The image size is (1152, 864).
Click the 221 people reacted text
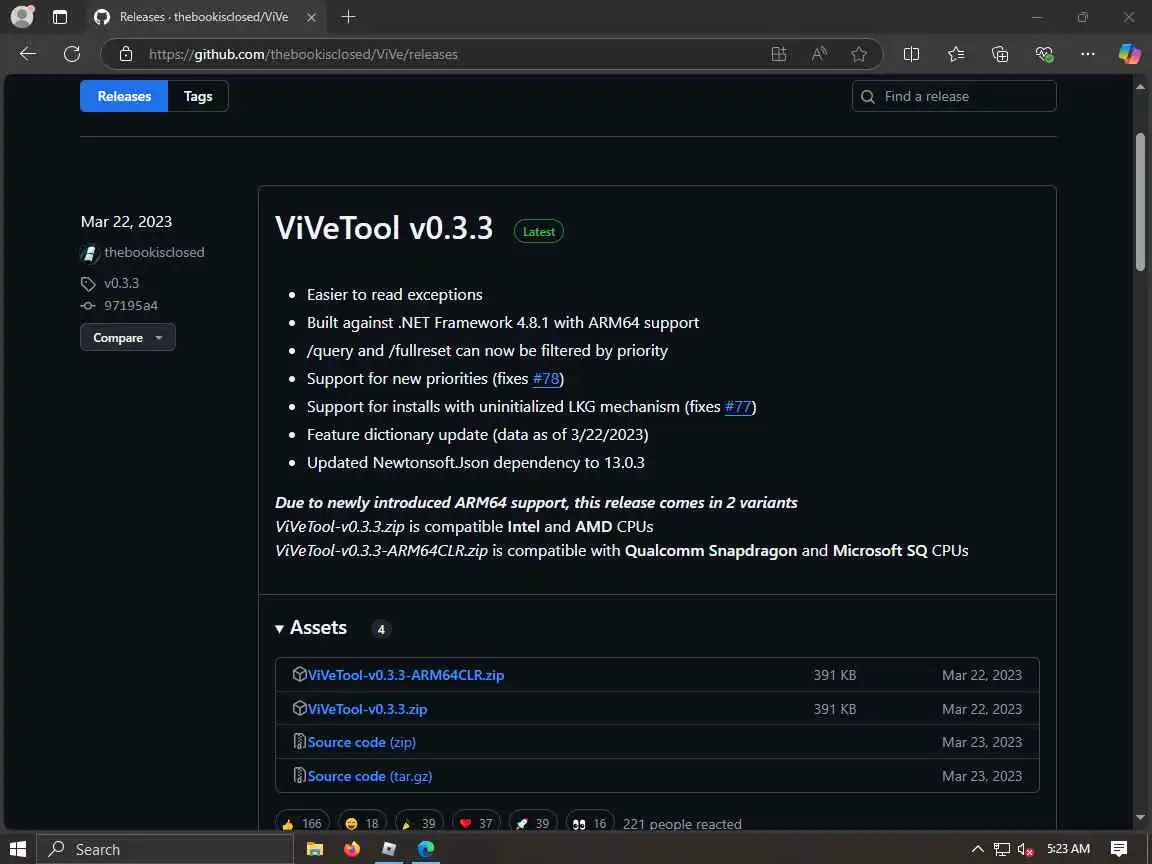coord(682,824)
